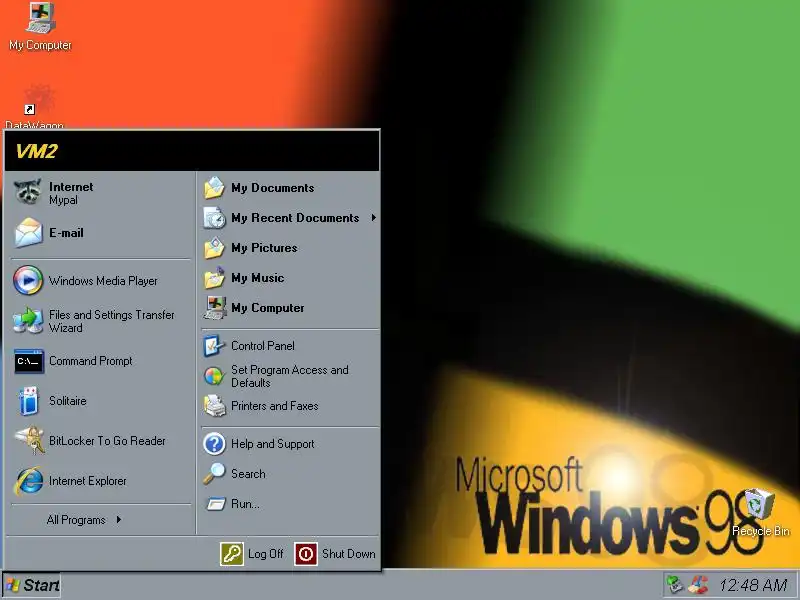The height and width of the screenshot is (600, 800).
Task: Expand My Recent Documents submenu arrow
Action: [x=373, y=218]
